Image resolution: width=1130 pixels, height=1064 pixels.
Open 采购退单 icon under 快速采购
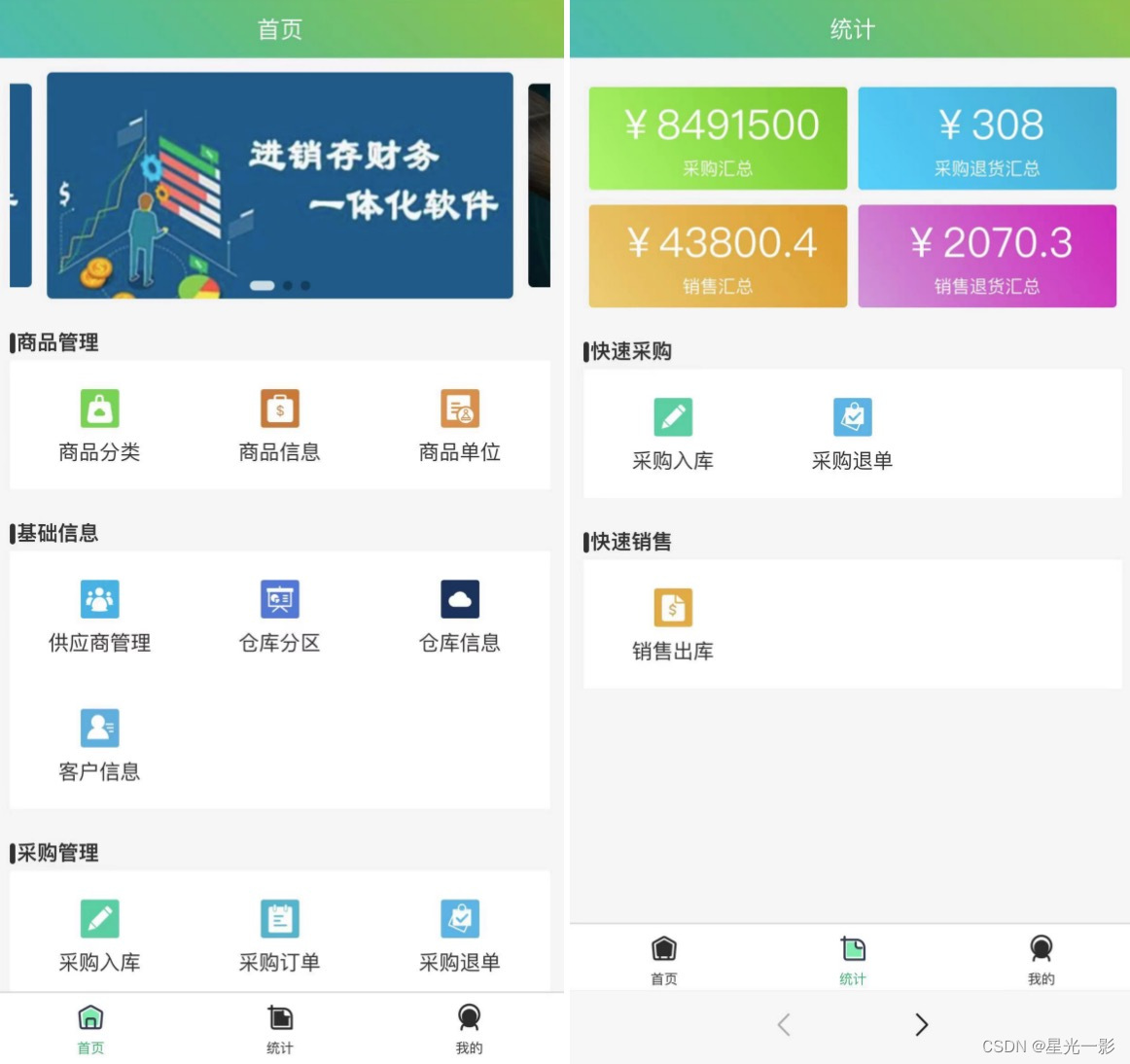pyautogui.click(x=853, y=416)
